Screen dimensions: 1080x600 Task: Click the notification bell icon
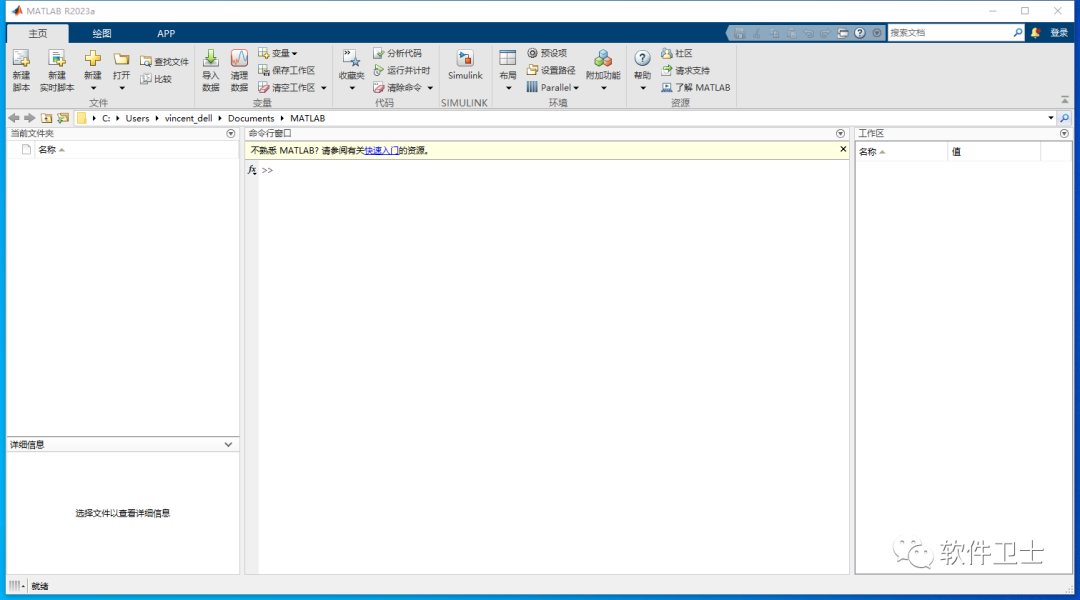(x=1036, y=32)
